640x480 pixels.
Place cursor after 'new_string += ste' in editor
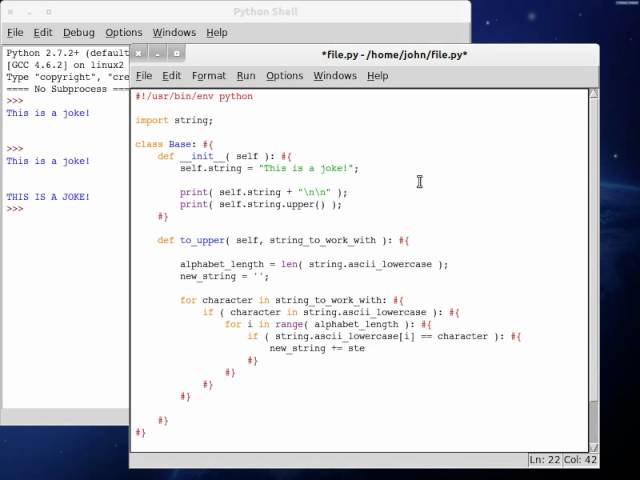pos(366,349)
